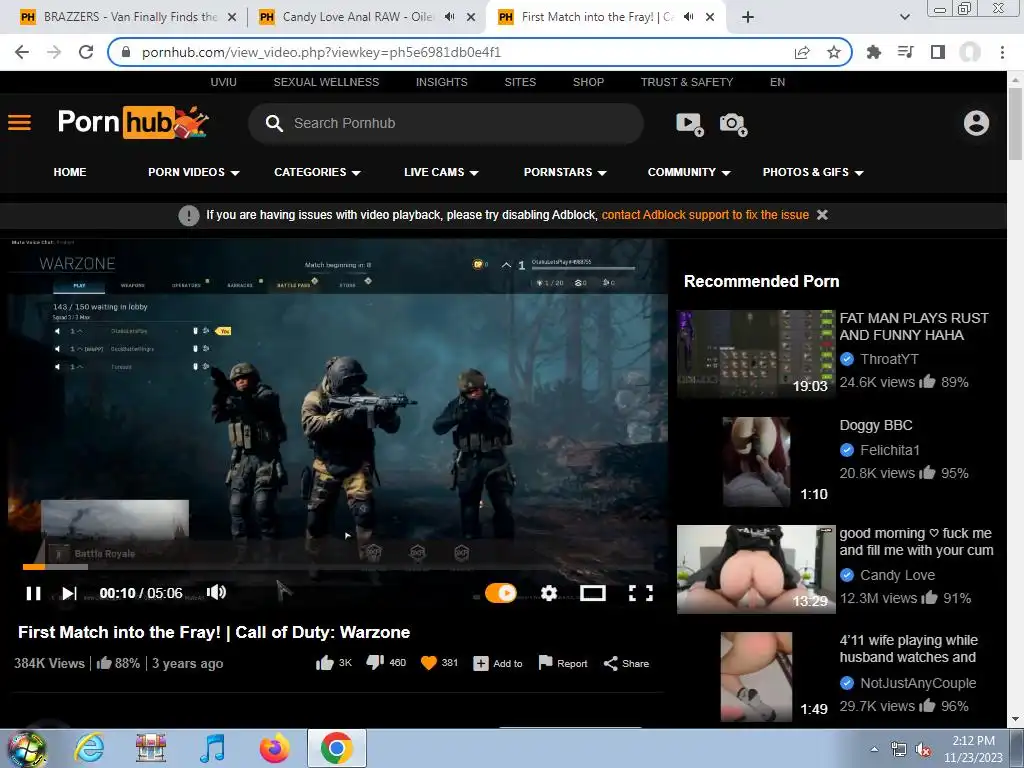
Task: Expand the CATEGORIES dropdown
Action: coord(317,172)
